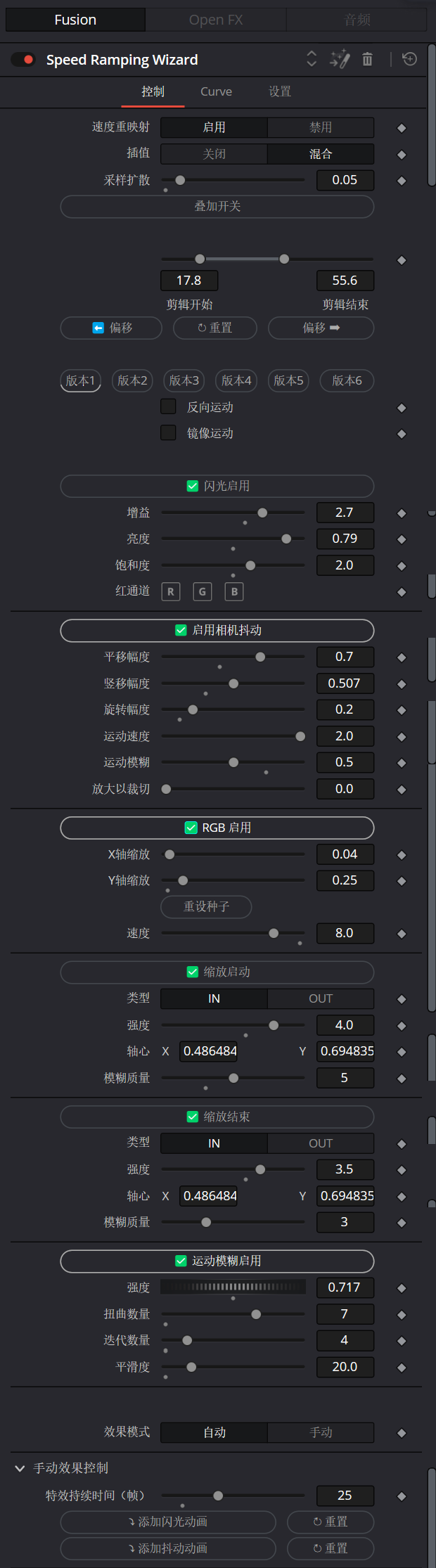
Task: Open the Open FX tab
Action: pos(216,20)
